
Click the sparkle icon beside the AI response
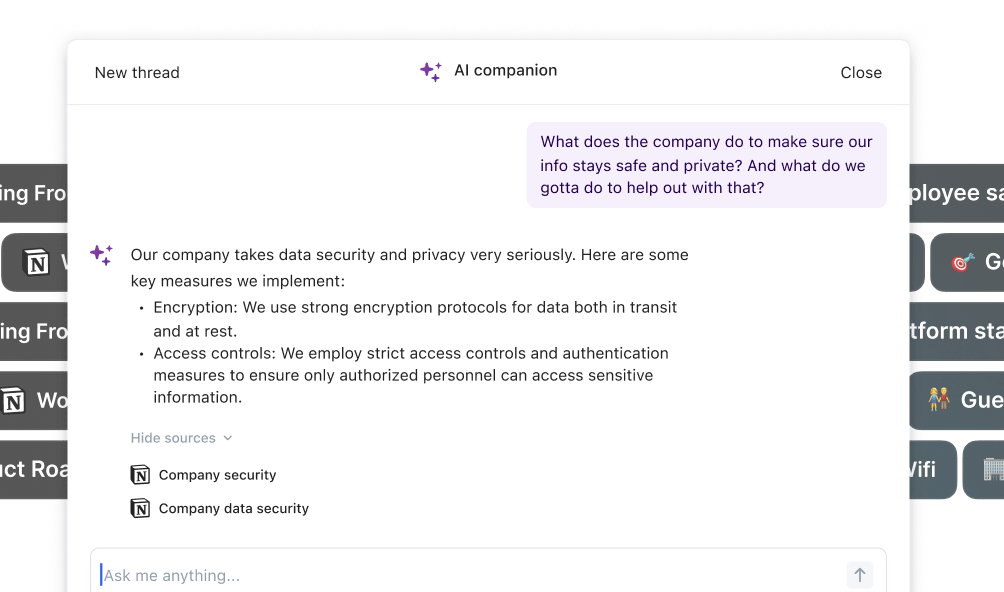pyautogui.click(x=101, y=255)
